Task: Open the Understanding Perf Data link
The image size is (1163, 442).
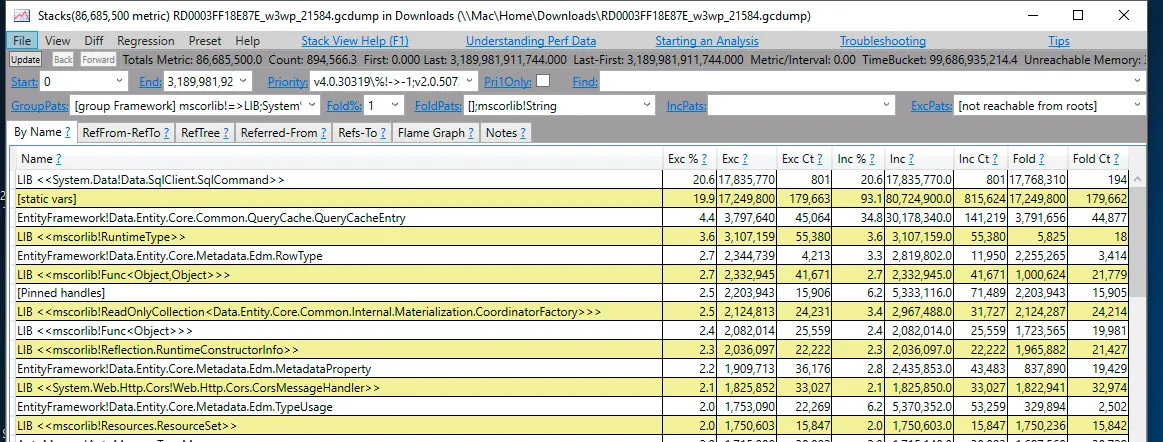Action: coord(531,41)
